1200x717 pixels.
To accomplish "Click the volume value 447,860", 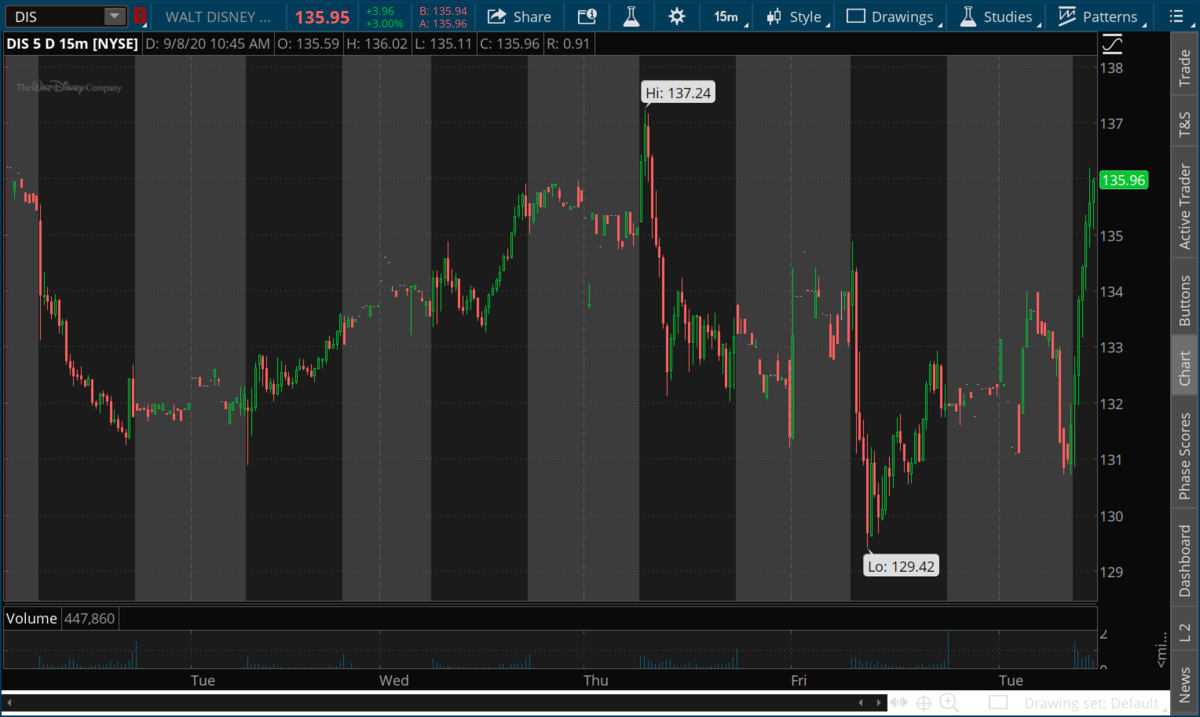I will click(x=90, y=619).
